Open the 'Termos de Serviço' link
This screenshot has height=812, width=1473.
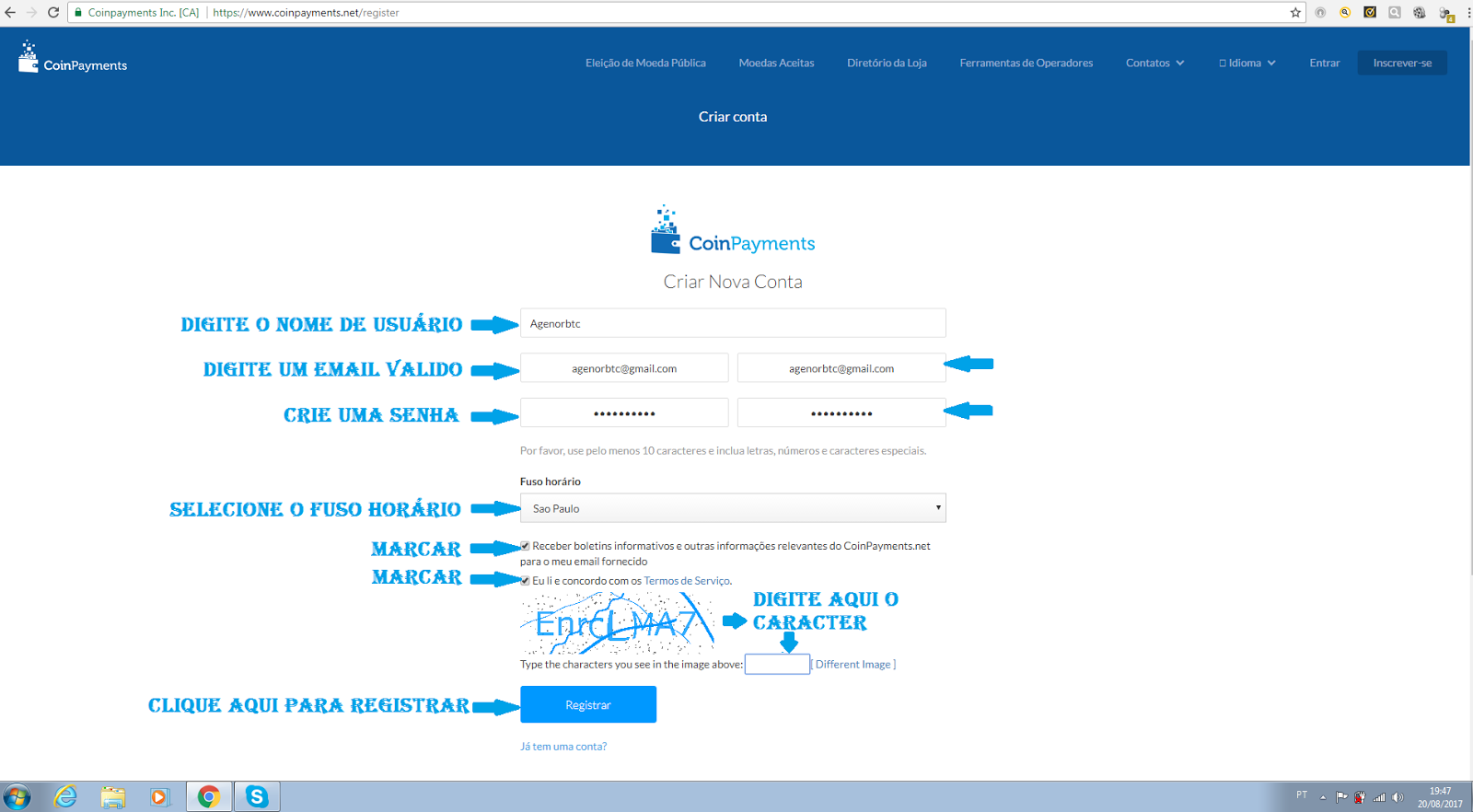pyautogui.click(x=687, y=581)
